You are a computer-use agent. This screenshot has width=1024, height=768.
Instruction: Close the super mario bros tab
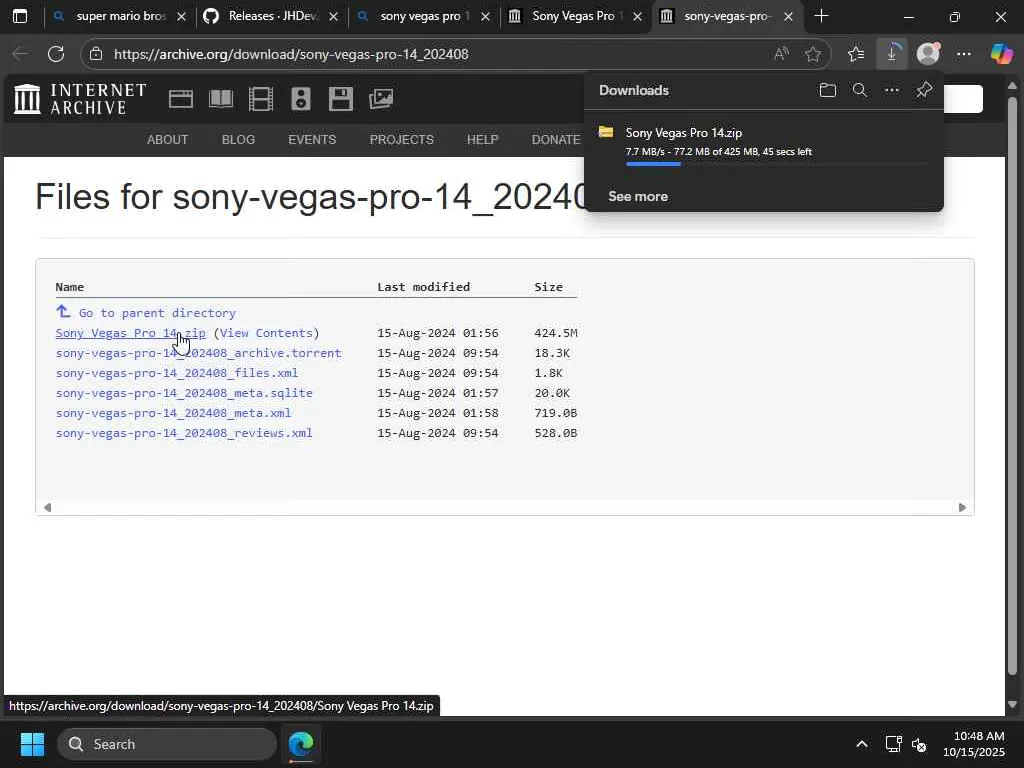(182, 16)
